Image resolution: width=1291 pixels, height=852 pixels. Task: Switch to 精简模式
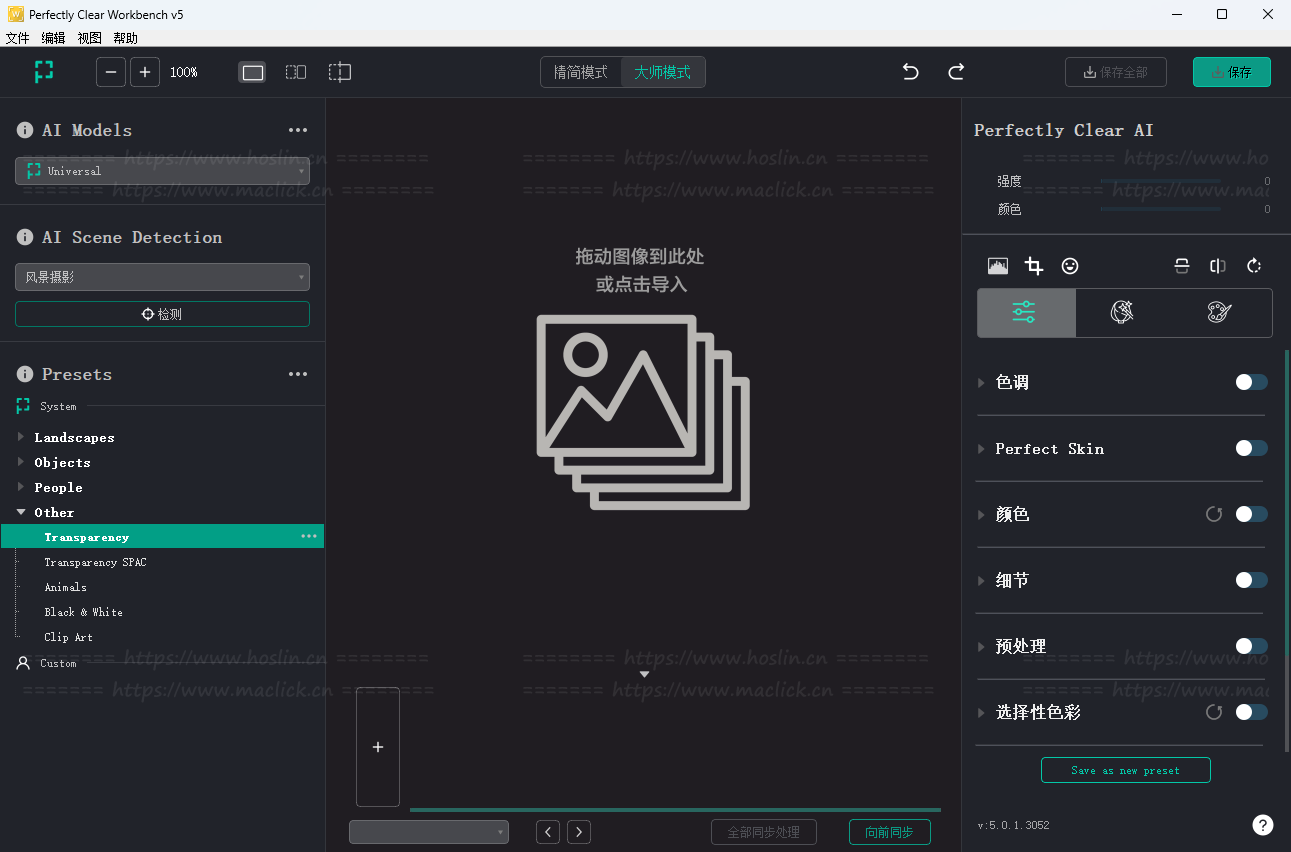[581, 72]
